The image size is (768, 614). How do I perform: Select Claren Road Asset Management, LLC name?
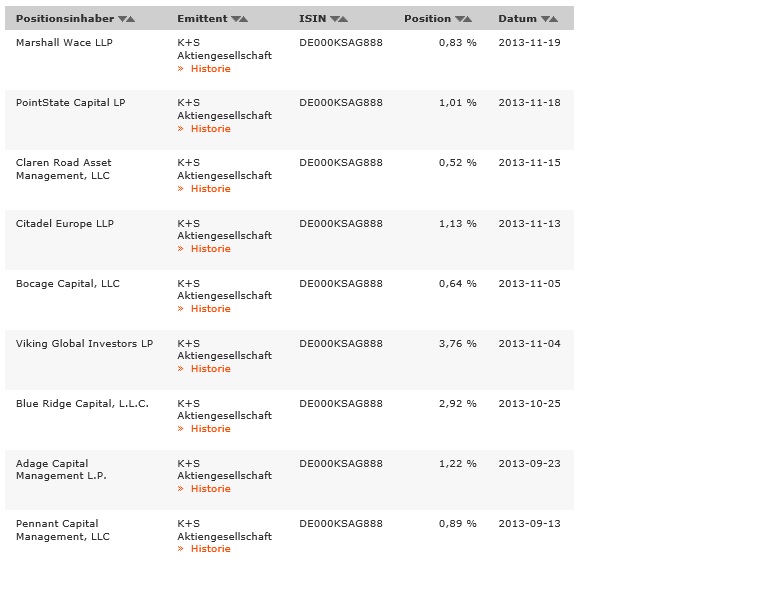64,169
